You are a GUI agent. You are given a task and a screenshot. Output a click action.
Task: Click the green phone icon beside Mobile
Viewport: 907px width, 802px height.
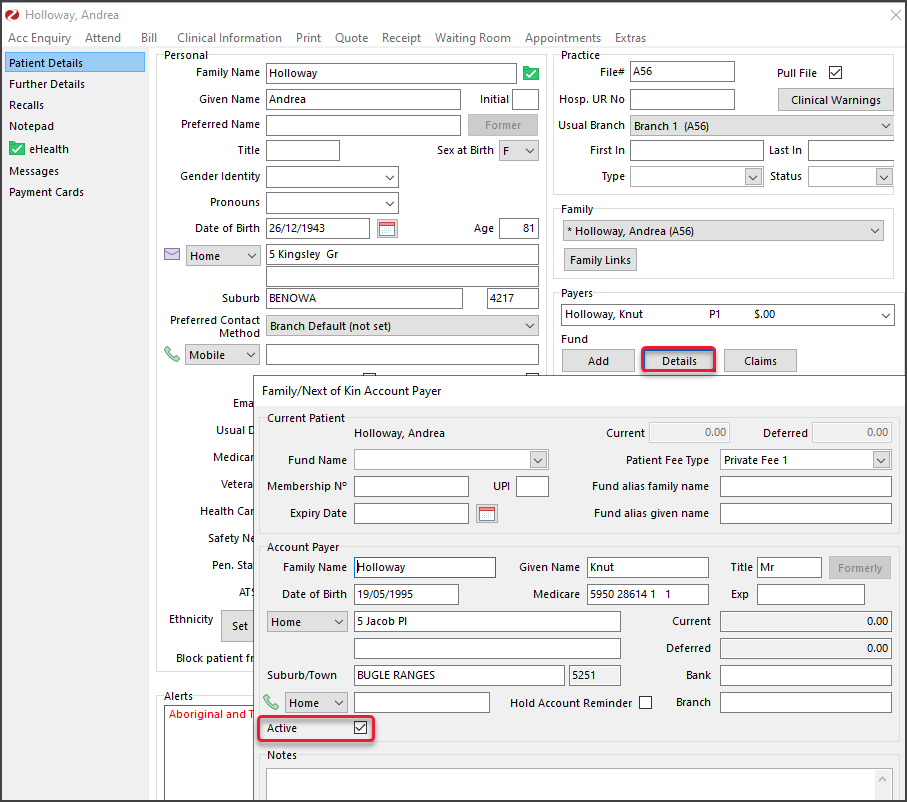tap(172, 355)
